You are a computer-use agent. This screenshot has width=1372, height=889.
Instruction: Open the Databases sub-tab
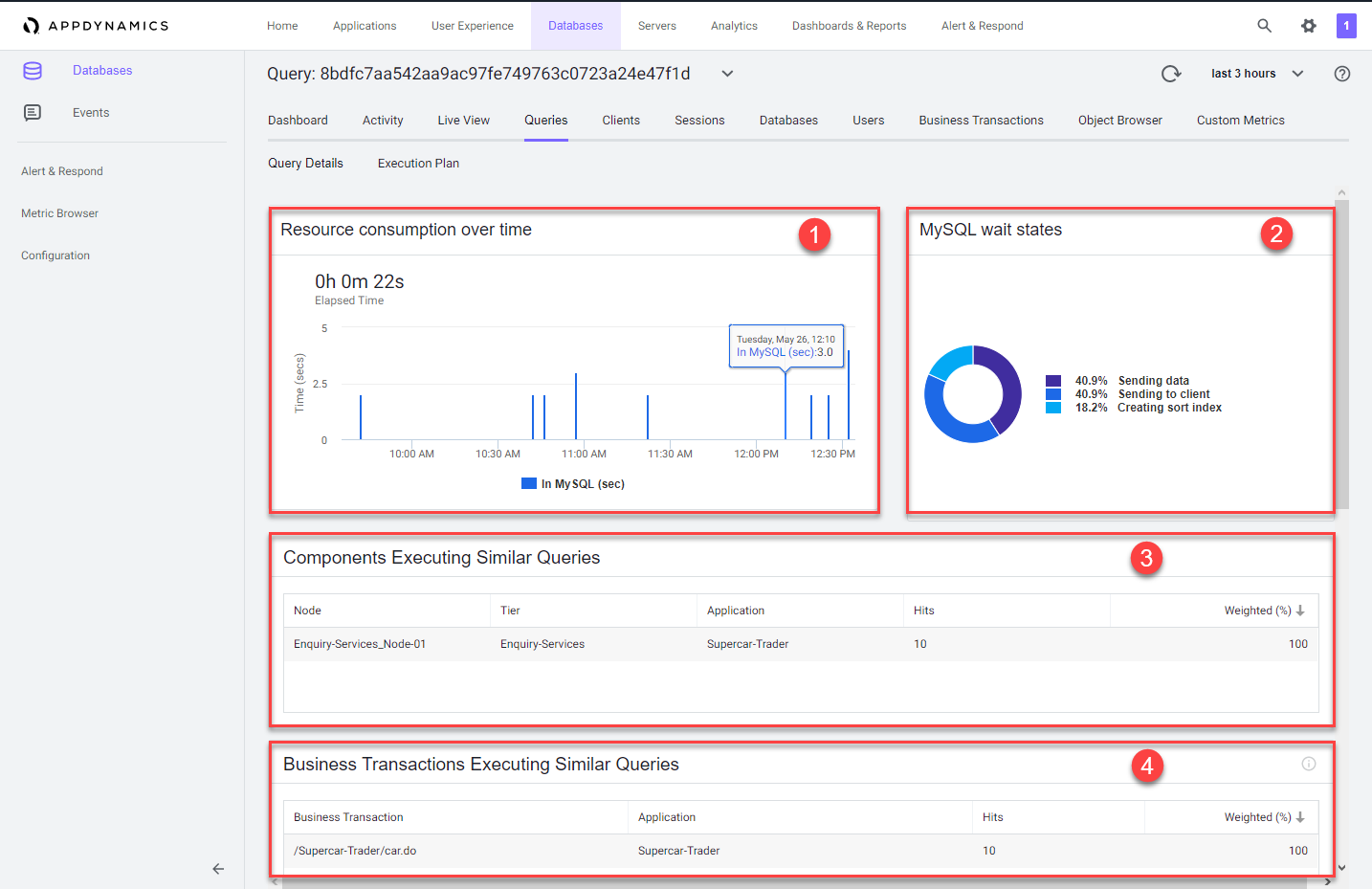click(788, 121)
